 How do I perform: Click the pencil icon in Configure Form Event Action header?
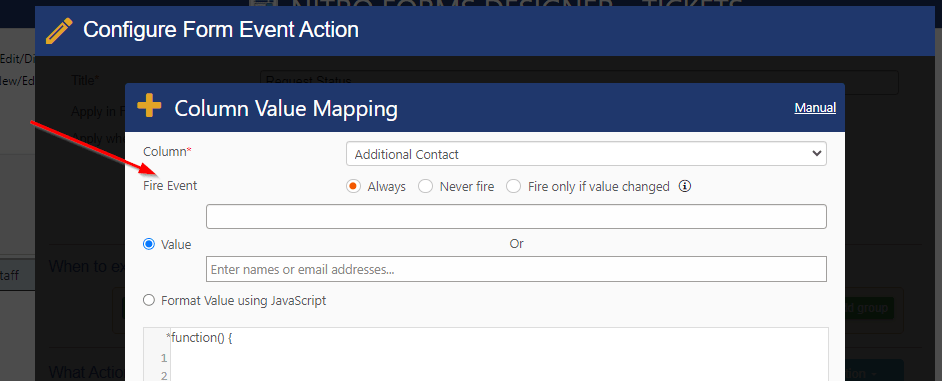(x=59, y=30)
